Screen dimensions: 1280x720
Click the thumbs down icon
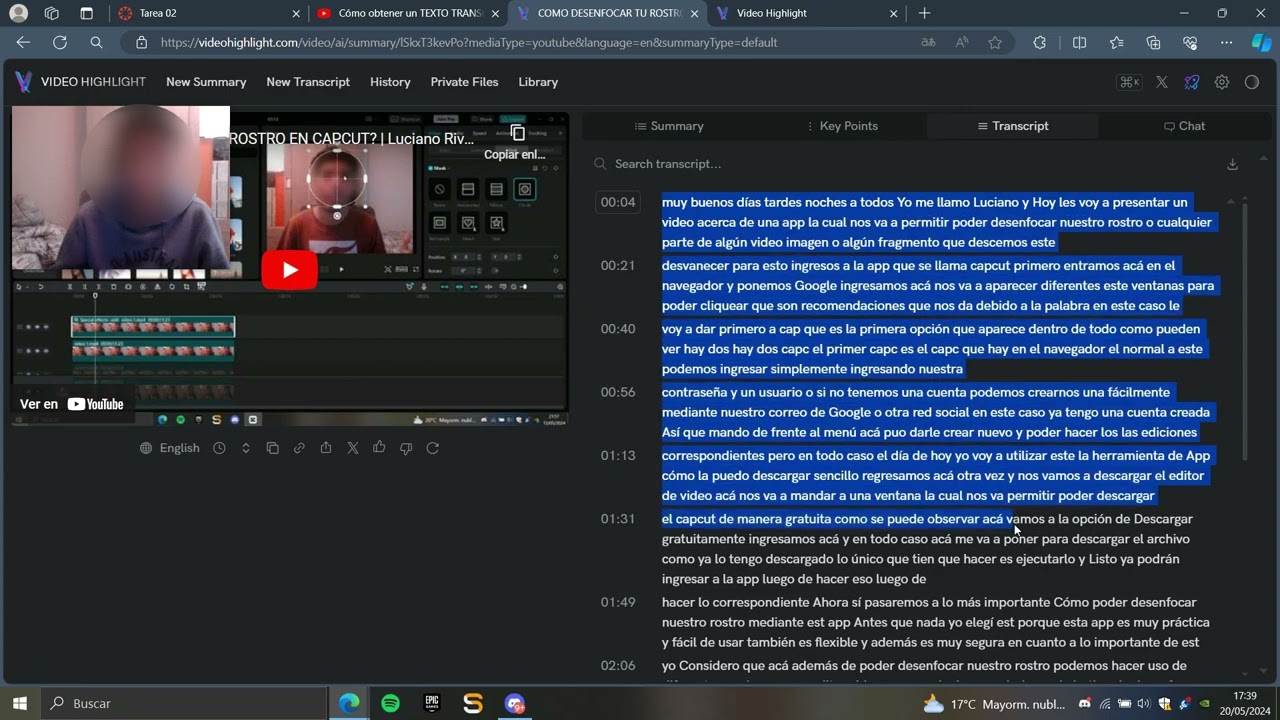tap(406, 448)
